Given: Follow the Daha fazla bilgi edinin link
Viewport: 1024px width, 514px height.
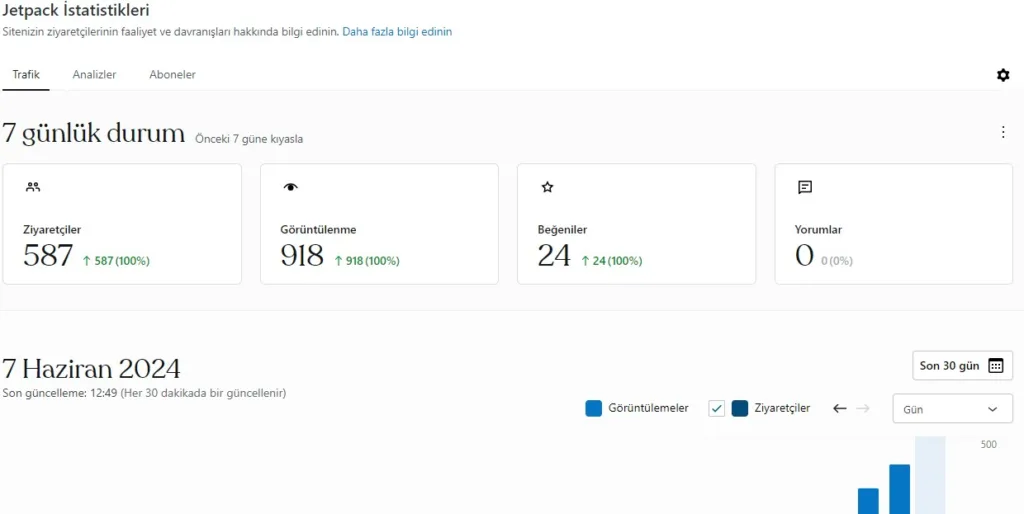Looking at the screenshot, I should tap(397, 32).
